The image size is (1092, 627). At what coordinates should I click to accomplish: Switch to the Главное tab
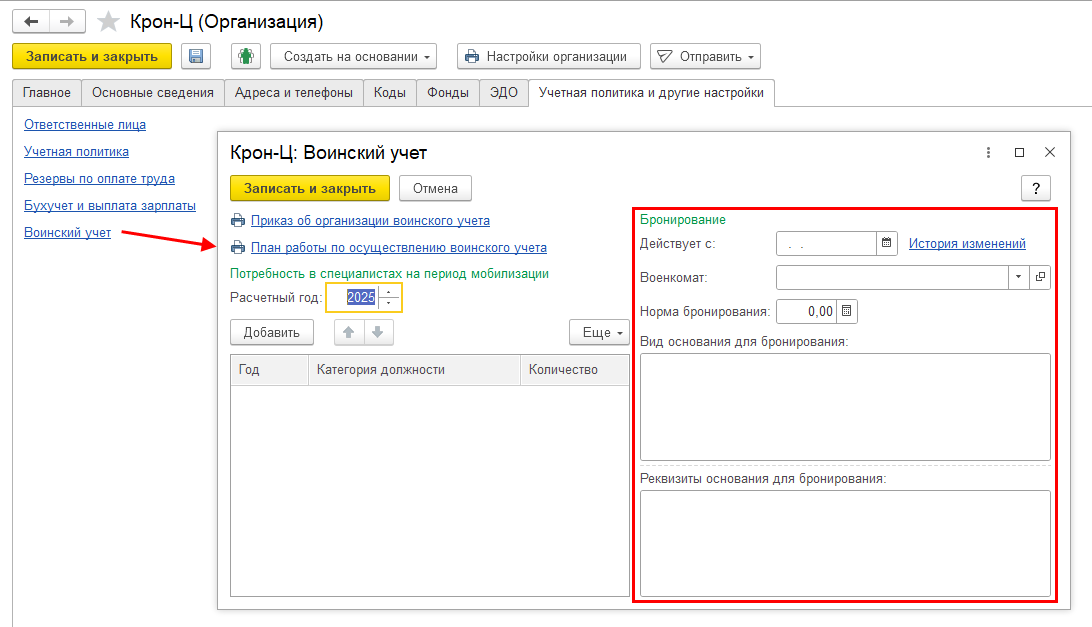(x=47, y=93)
